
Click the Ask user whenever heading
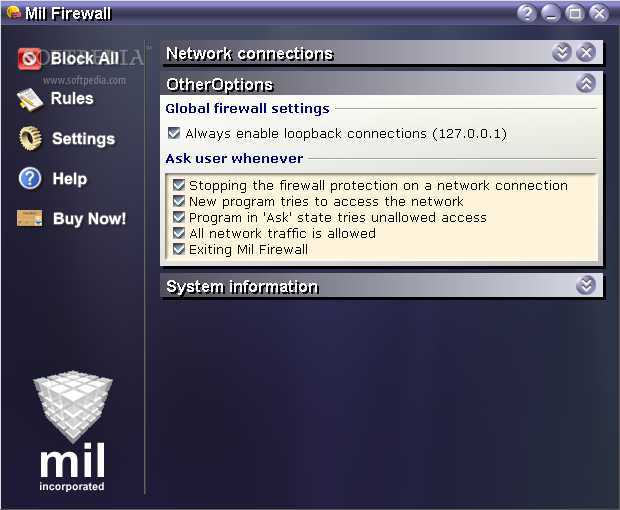[x=234, y=159]
